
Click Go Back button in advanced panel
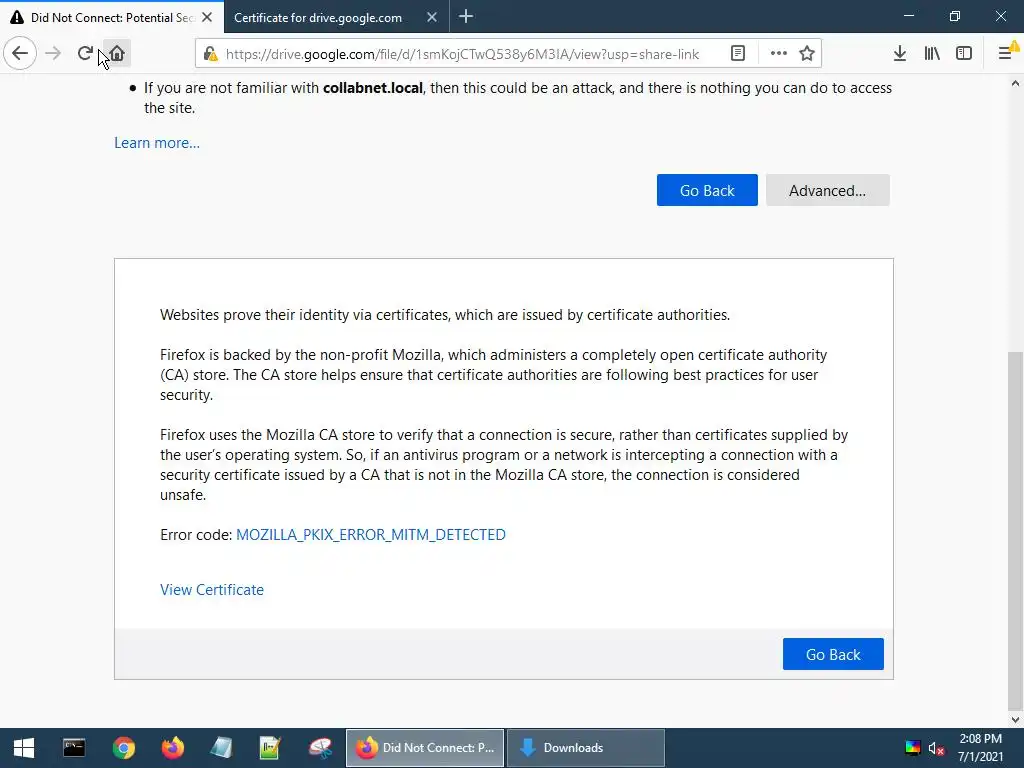[833, 654]
